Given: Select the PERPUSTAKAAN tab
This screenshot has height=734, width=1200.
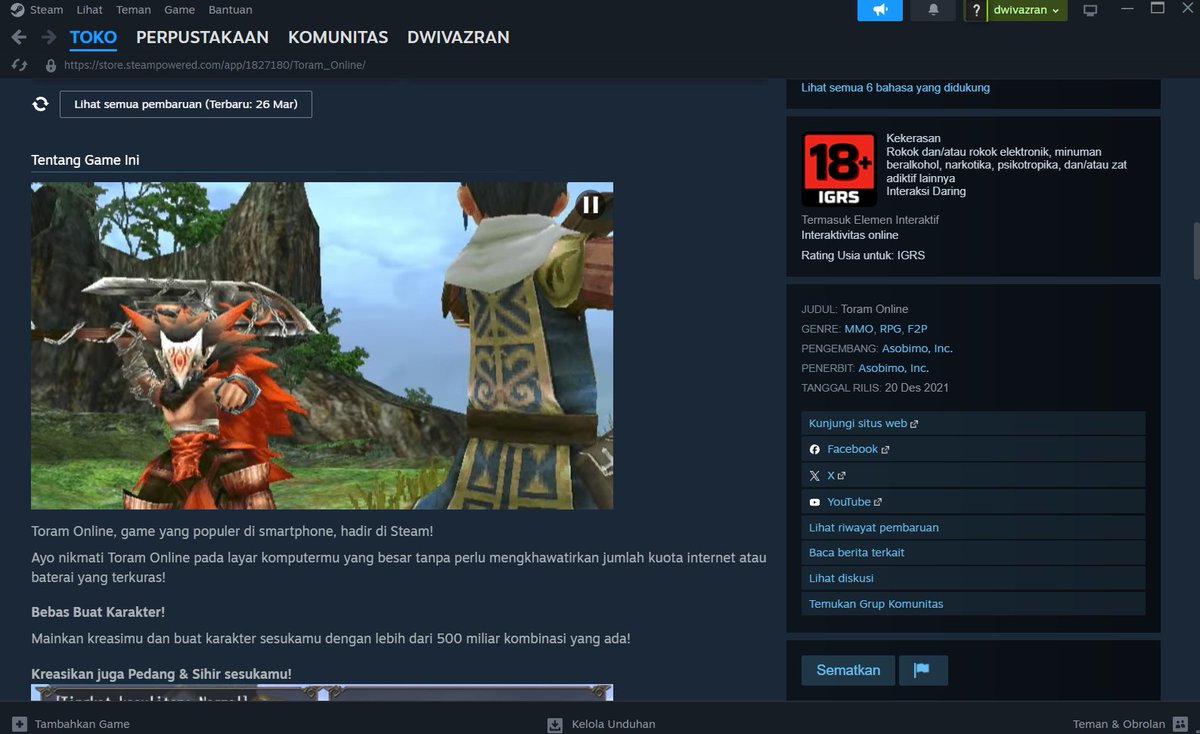Looking at the screenshot, I should pos(202,37).
